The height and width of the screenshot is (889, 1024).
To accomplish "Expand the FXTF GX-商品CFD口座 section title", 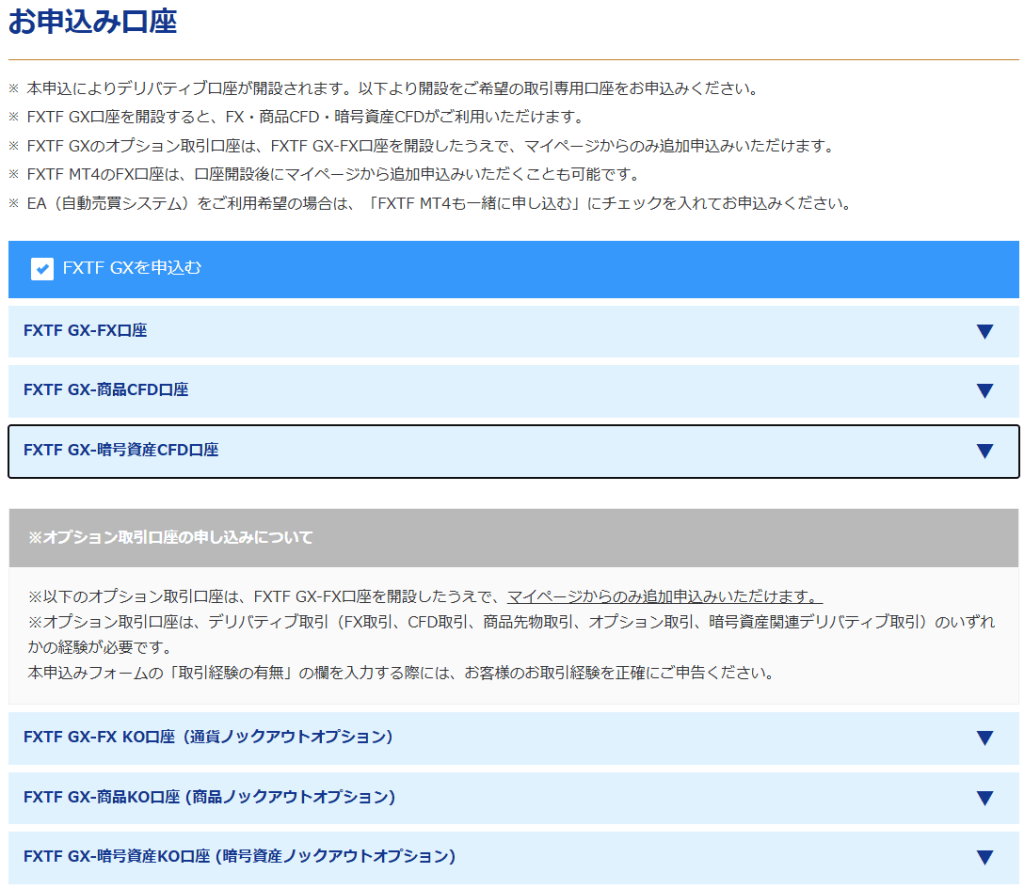I will [x=106, y=390].
